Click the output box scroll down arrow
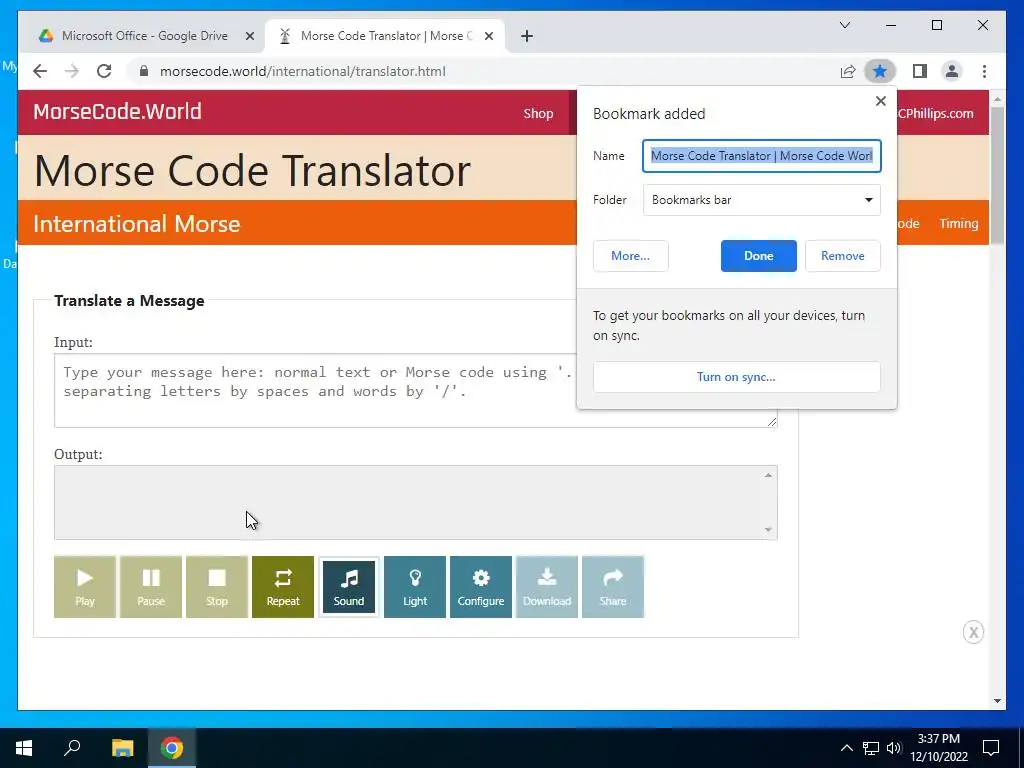Viewport: 1024px width, 768px height. click(768, 530)
